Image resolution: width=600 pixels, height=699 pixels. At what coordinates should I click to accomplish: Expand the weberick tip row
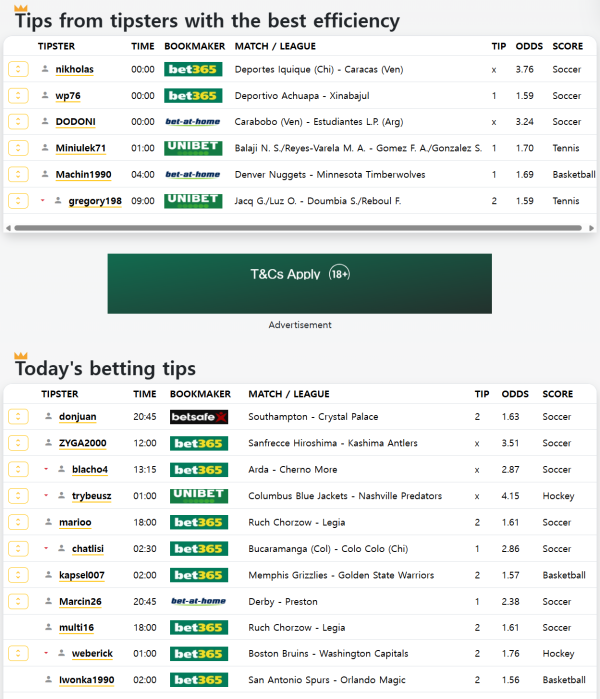point(18,654)
